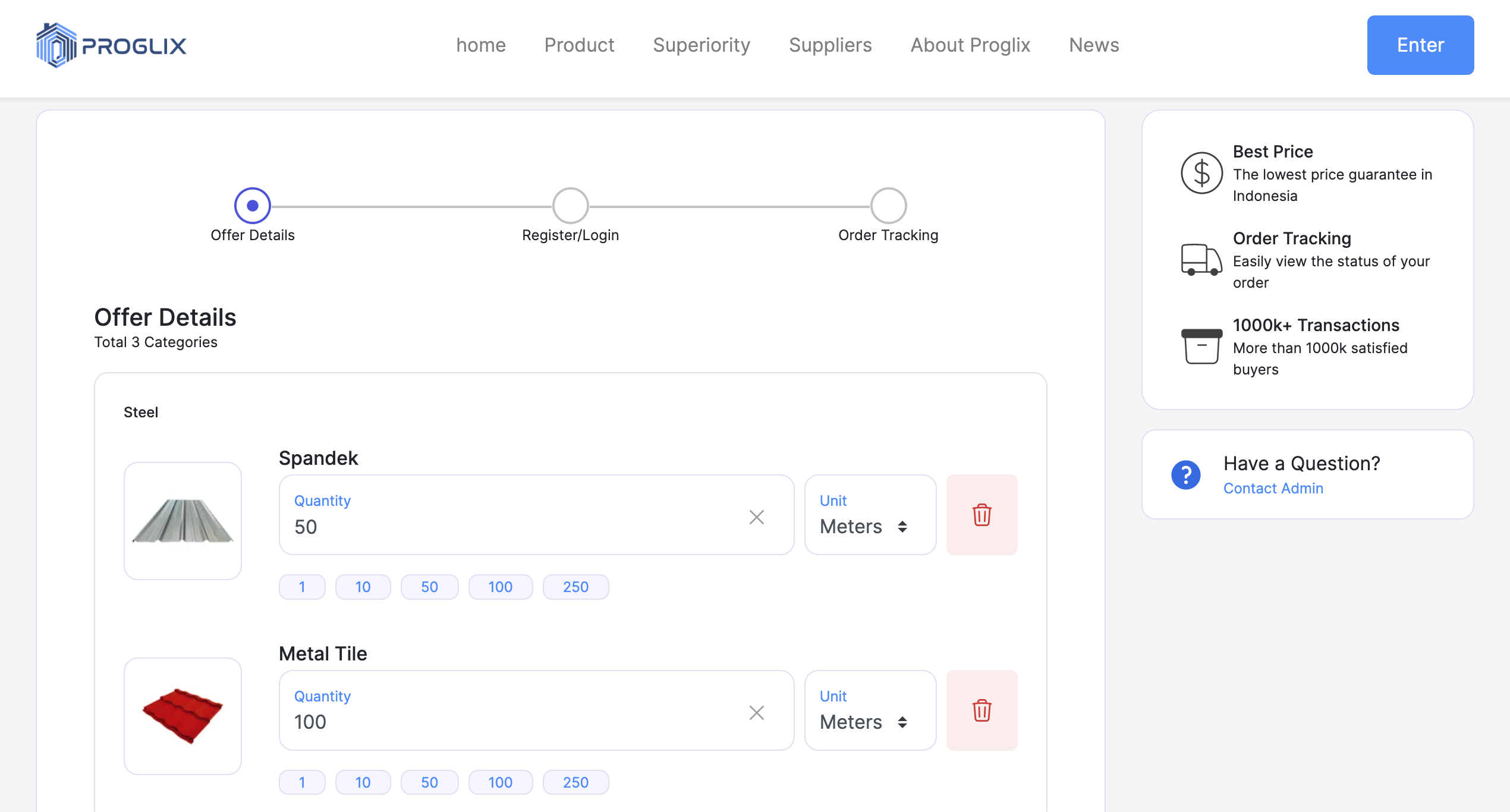This screenshot has height=812, width=1510.
Task: Open the Product menu item
Action: pyautogui.click(x=579, y=45)
